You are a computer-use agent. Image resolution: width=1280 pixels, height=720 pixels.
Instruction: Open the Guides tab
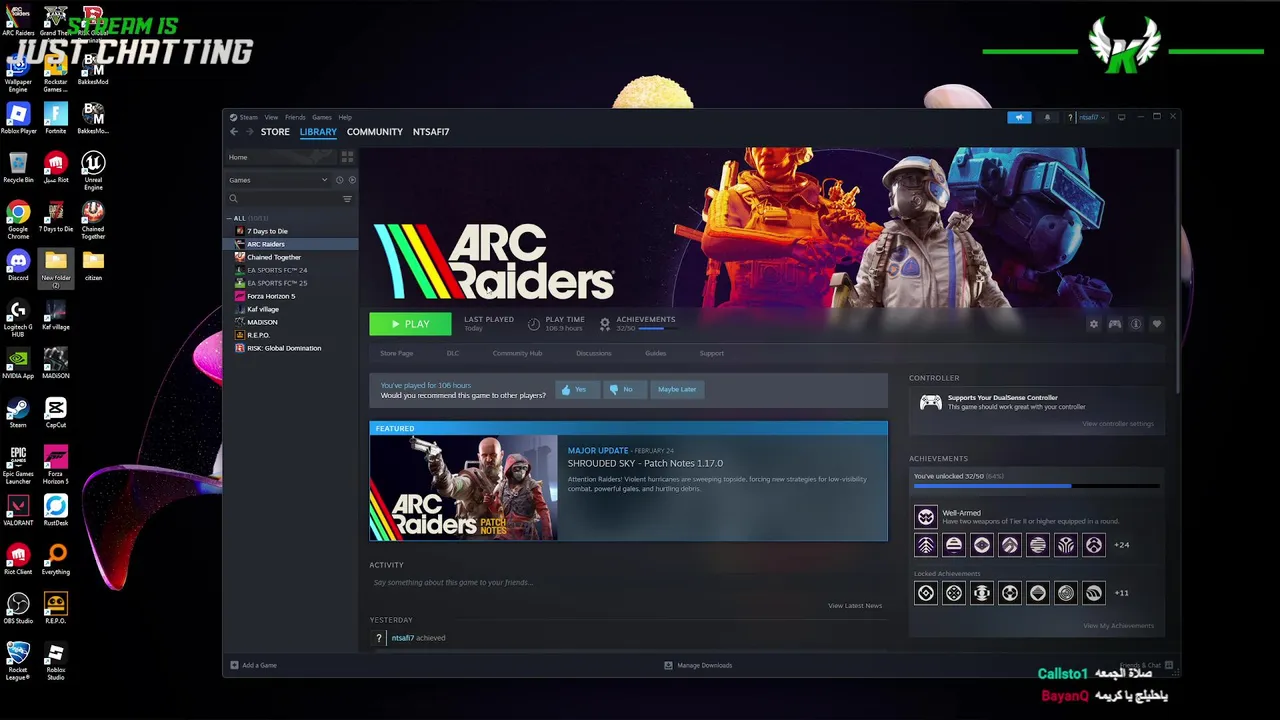pos(656,353)
